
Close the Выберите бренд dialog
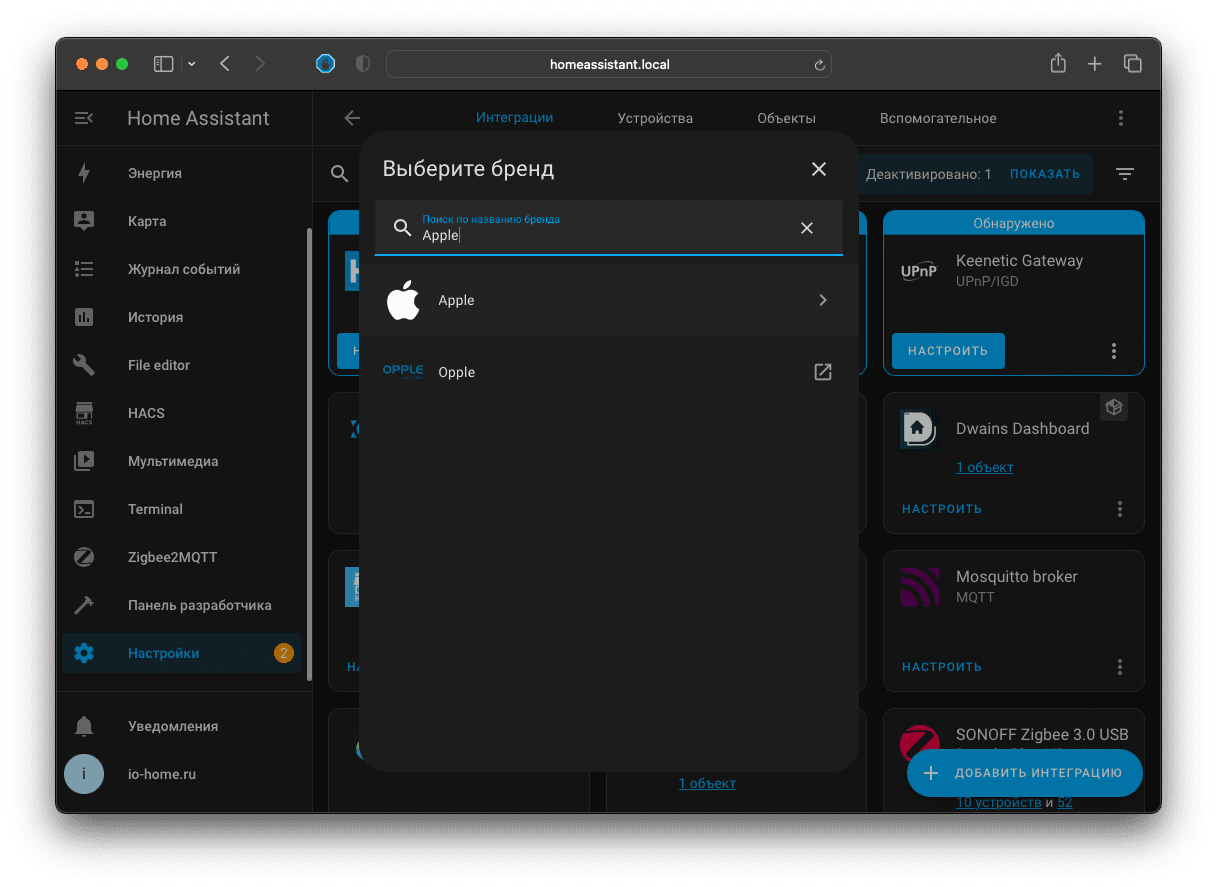pos(819,169)
